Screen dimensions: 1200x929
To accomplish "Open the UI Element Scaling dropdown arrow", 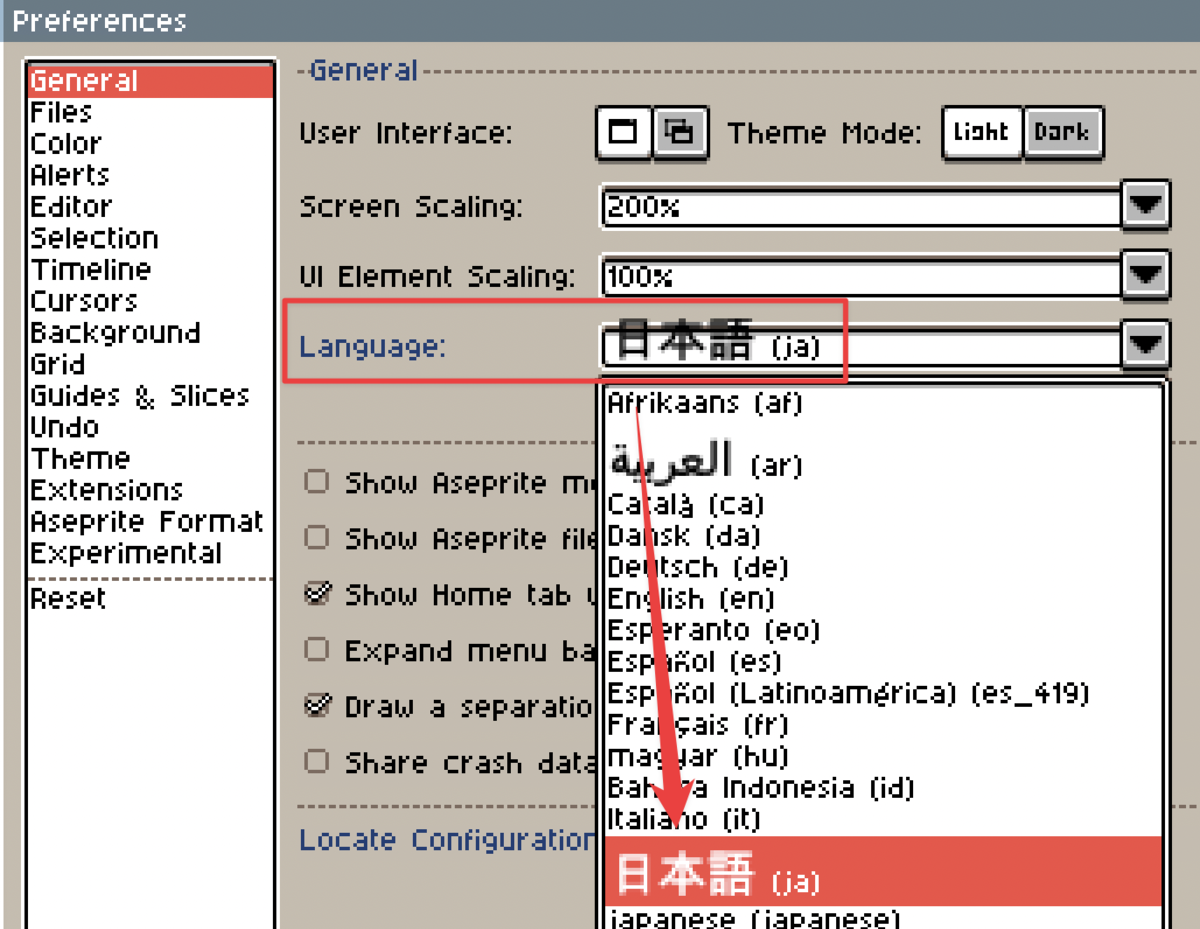I will [1146, 275].
